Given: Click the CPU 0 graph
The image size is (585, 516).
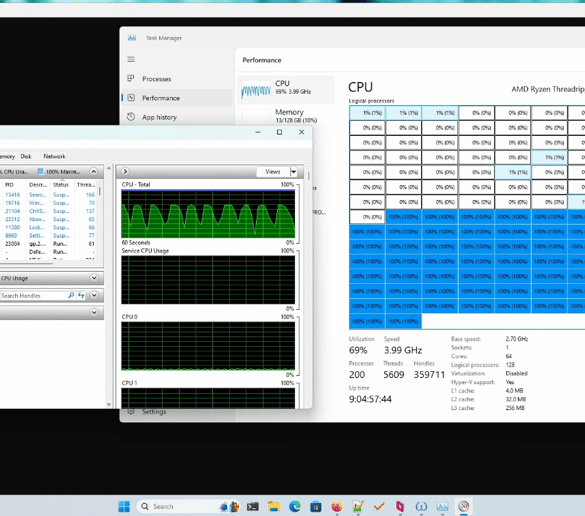Looking at the screenshot, I should click(208, 346).
